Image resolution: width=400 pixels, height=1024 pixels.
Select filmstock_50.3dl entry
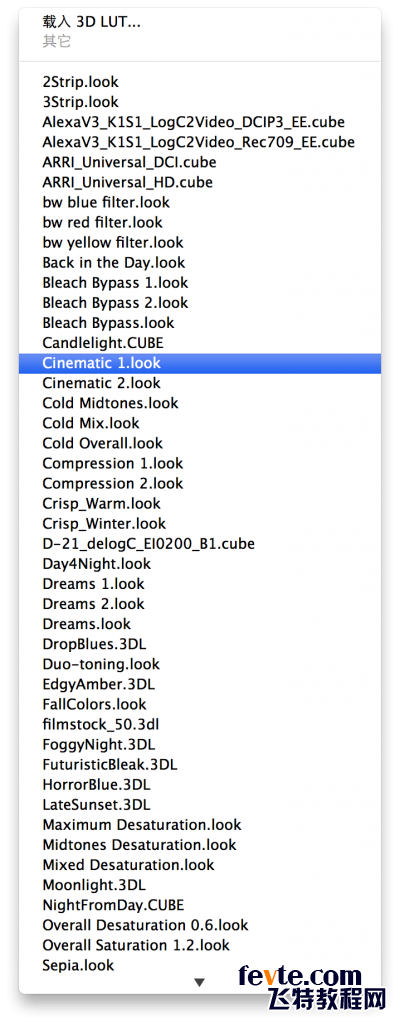199,724
